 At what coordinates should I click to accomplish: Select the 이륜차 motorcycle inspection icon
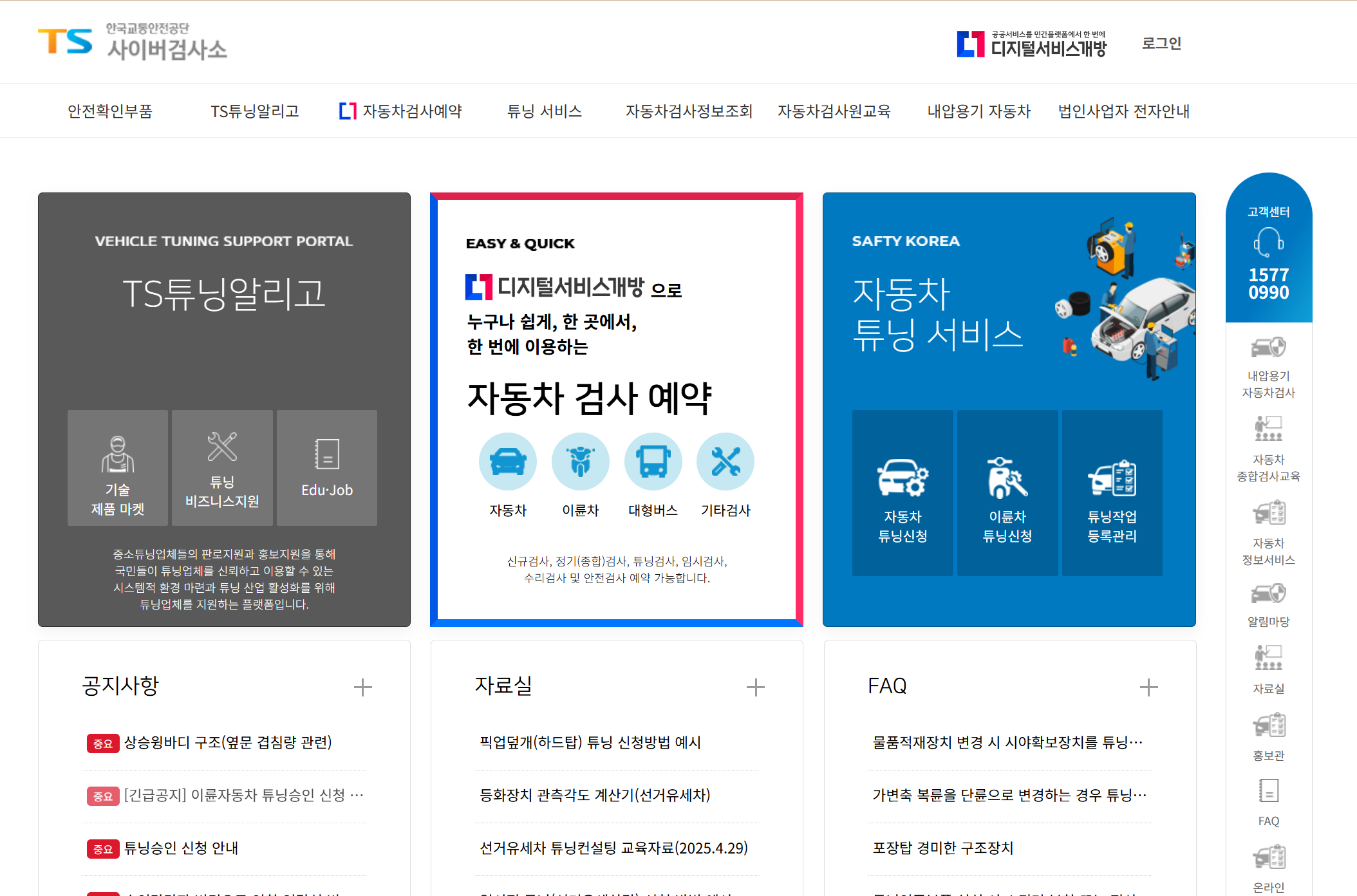[580, 462]
